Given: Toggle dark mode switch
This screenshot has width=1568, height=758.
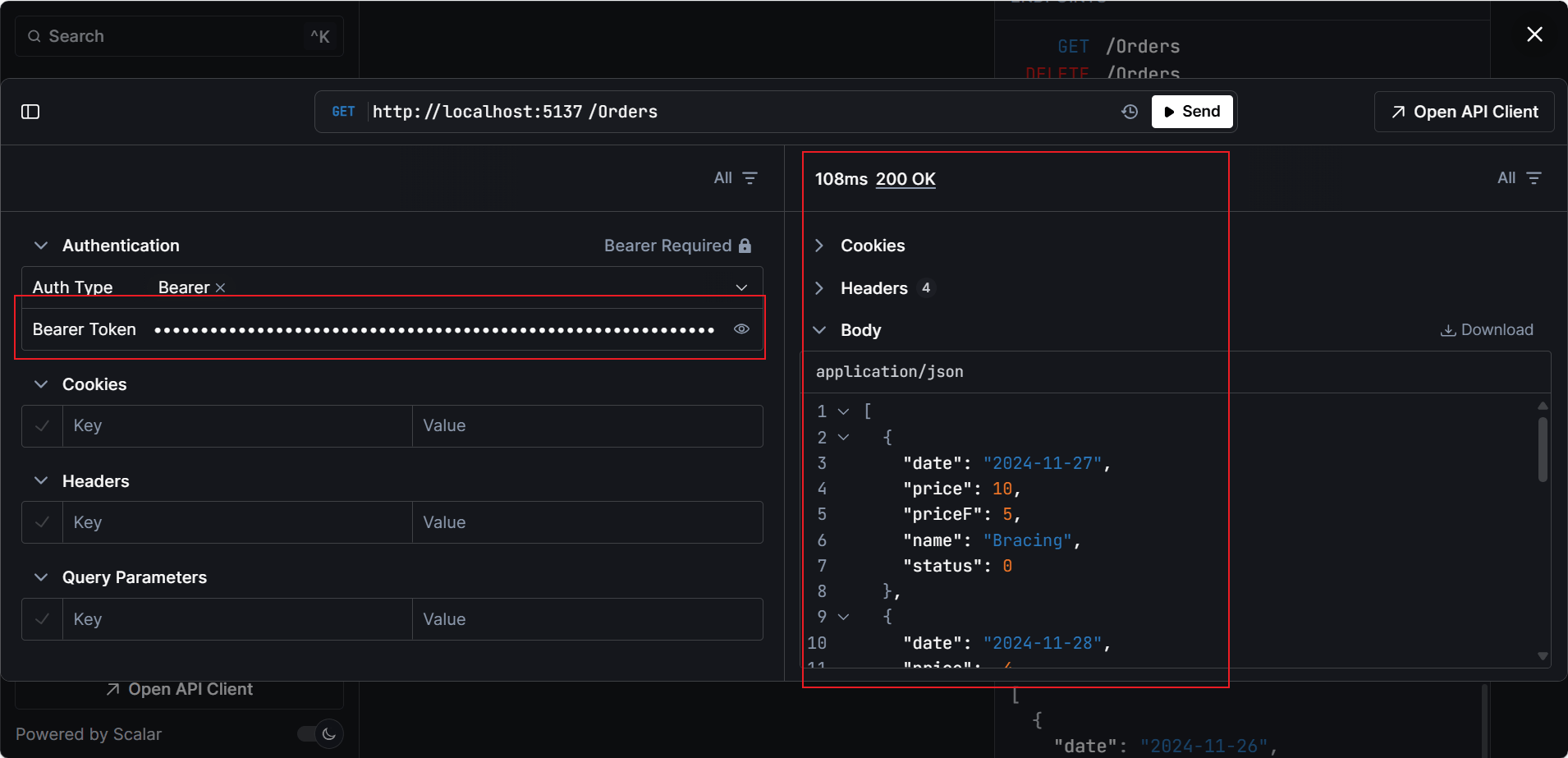Looking at the screenshot, I should pos(320,733).
